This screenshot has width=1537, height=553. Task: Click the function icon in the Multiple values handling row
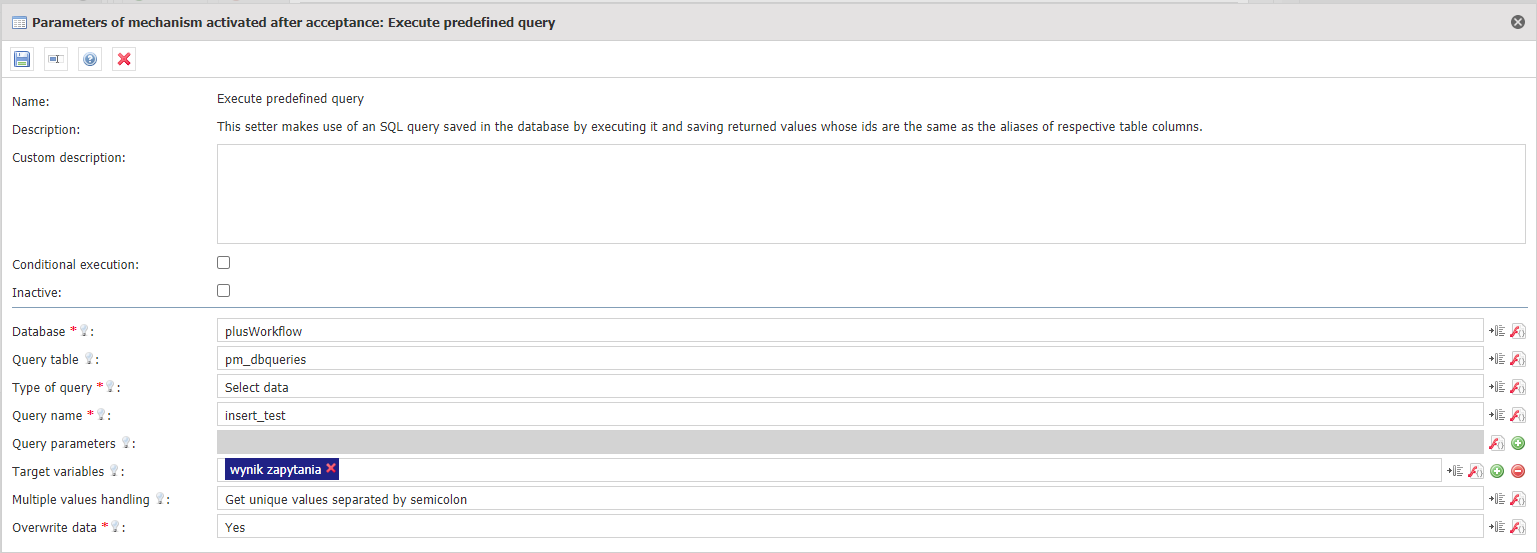click(1517, 499)
